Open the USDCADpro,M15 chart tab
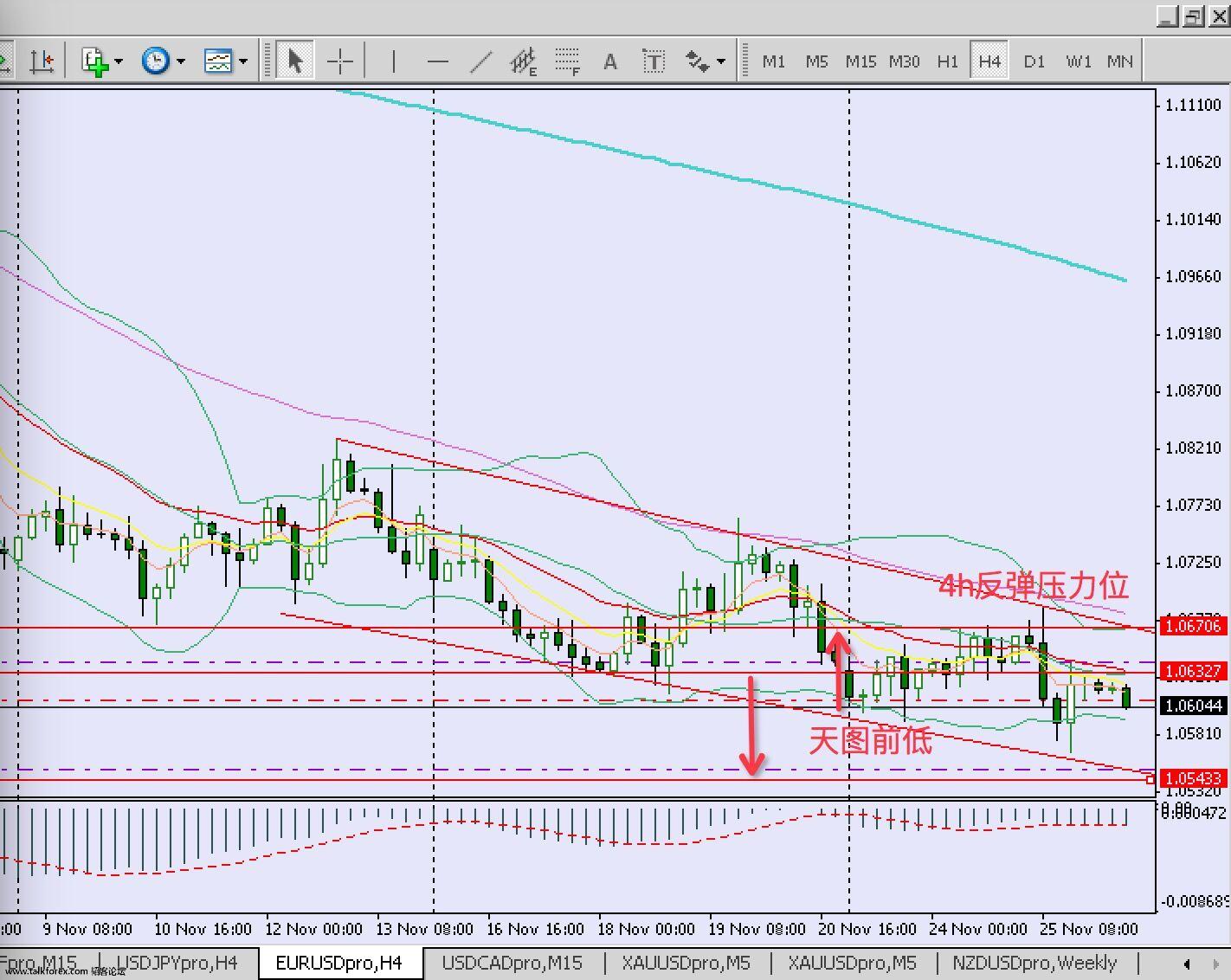The image size is (1231, 980). click(512, 963)
